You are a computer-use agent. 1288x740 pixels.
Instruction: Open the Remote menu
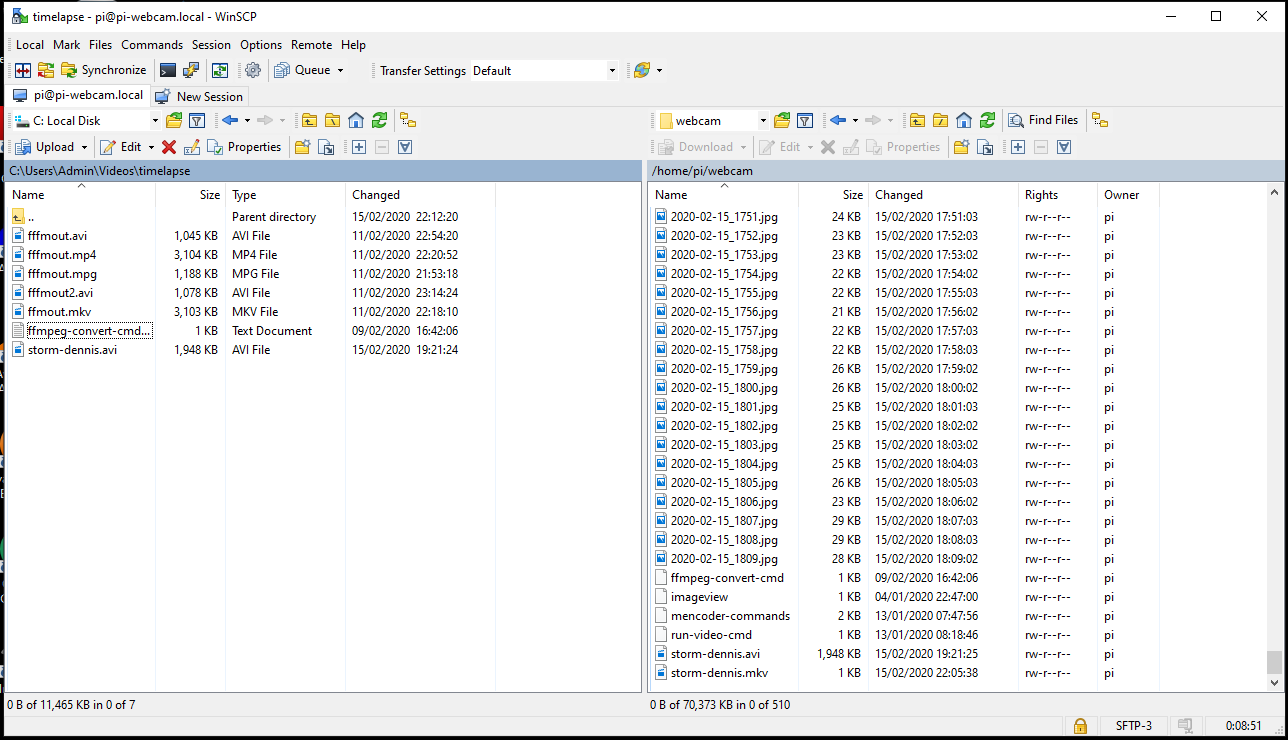point(312,45)
